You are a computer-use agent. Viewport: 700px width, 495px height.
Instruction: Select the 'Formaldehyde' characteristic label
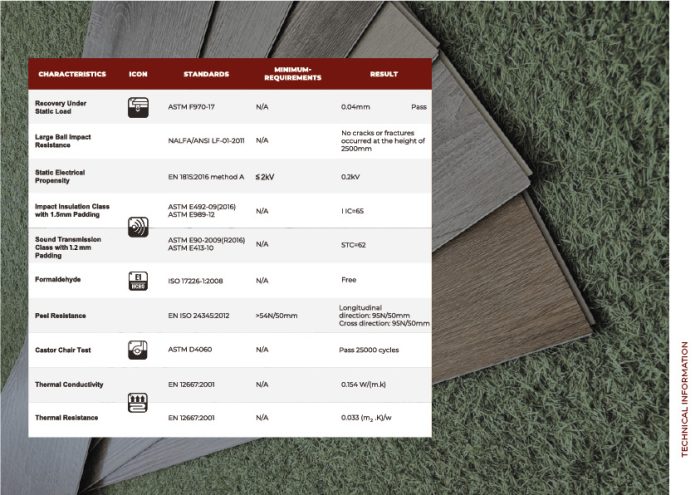tap(58, 279)
